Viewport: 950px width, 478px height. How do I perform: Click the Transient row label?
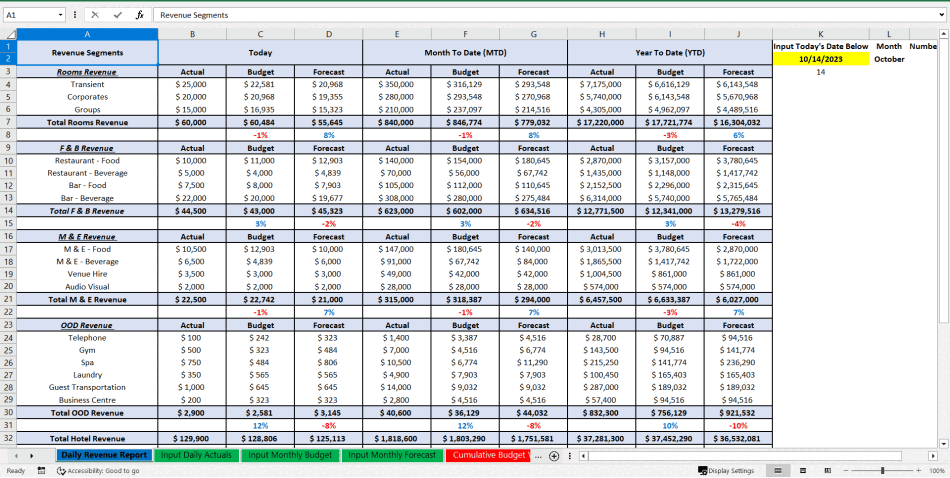coord(87,84)
